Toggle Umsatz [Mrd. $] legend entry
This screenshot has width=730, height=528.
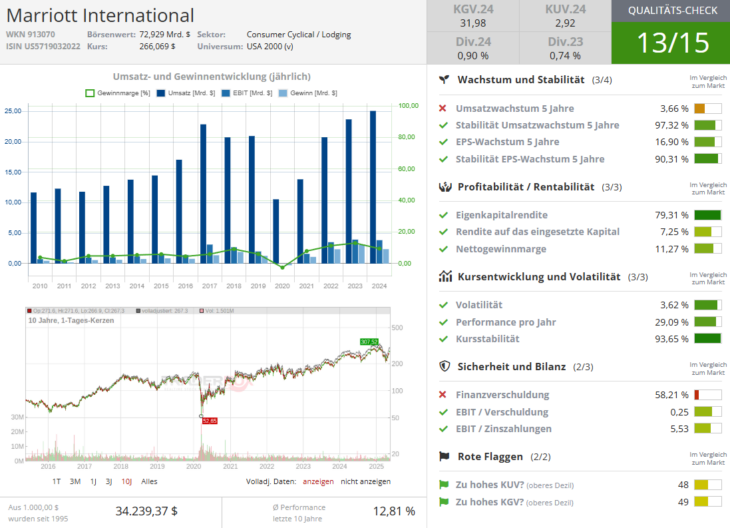(186, 93)
